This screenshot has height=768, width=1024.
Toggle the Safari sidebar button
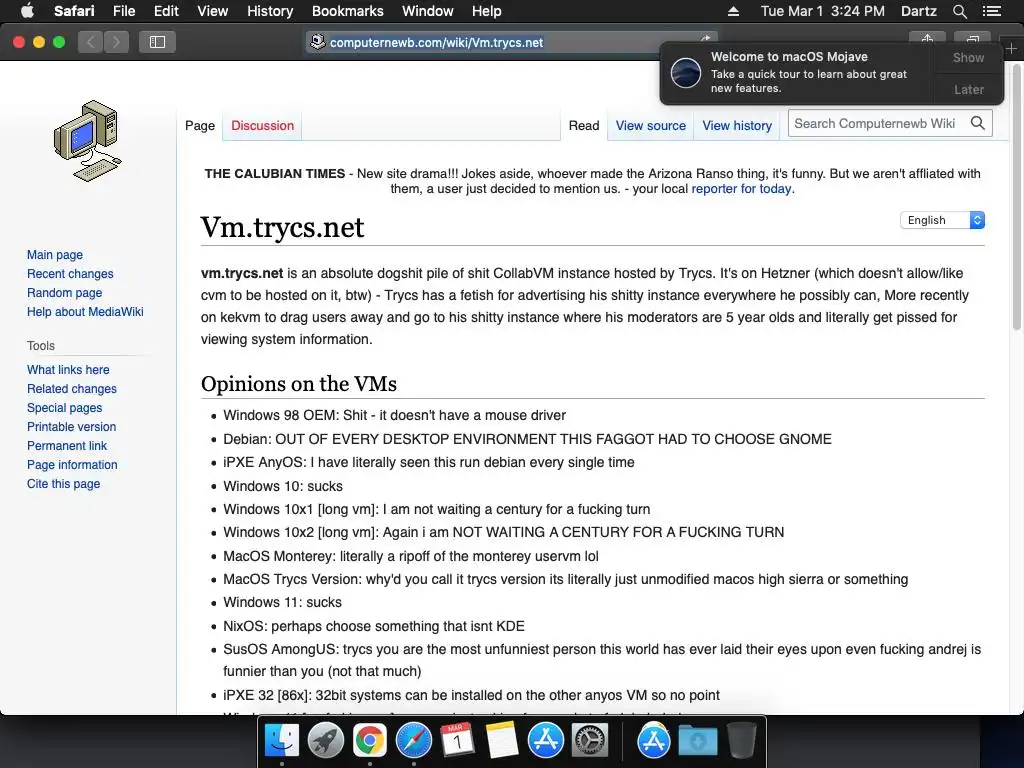tap(157, 42)
